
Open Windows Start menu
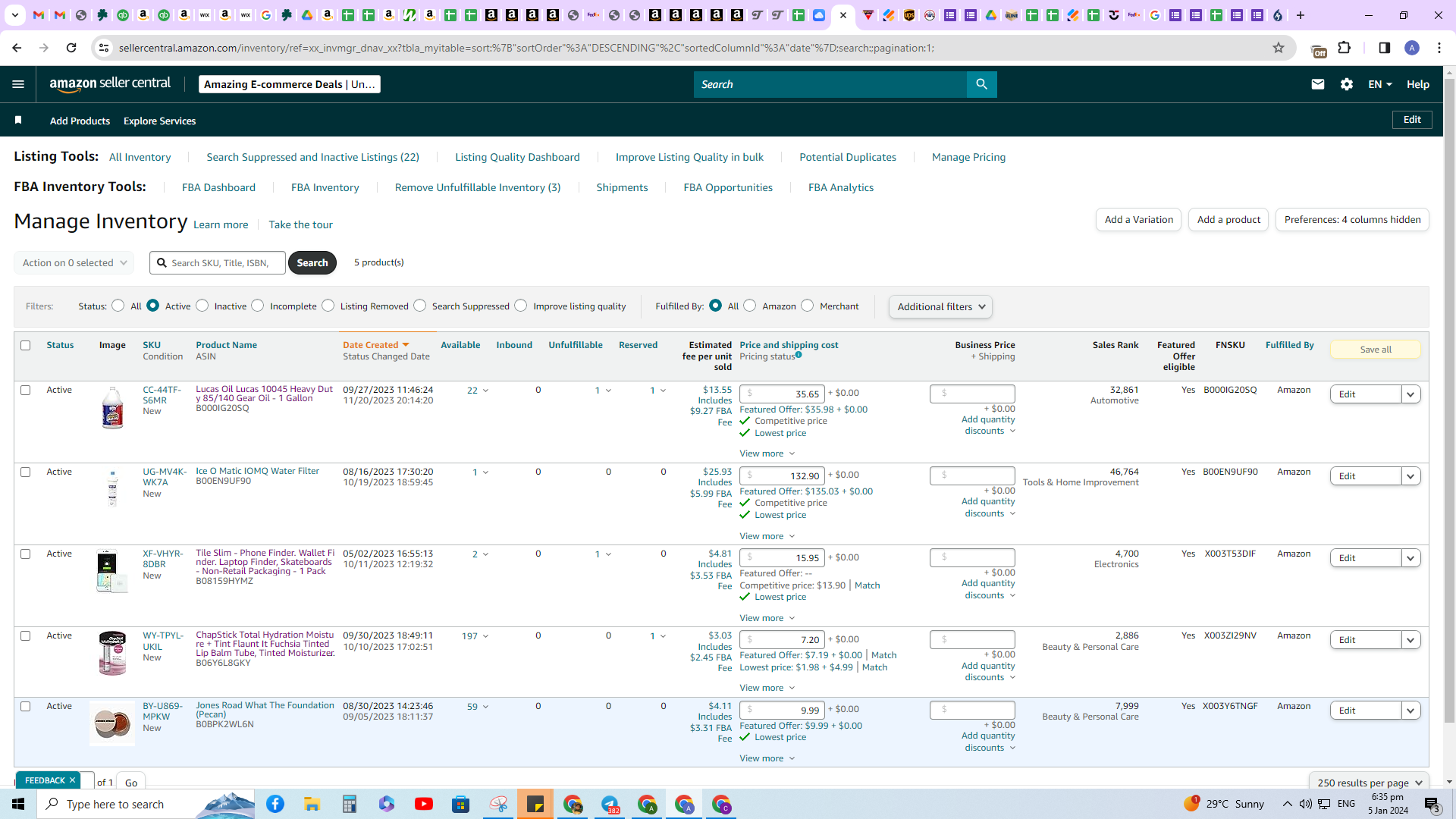point(18,804)
